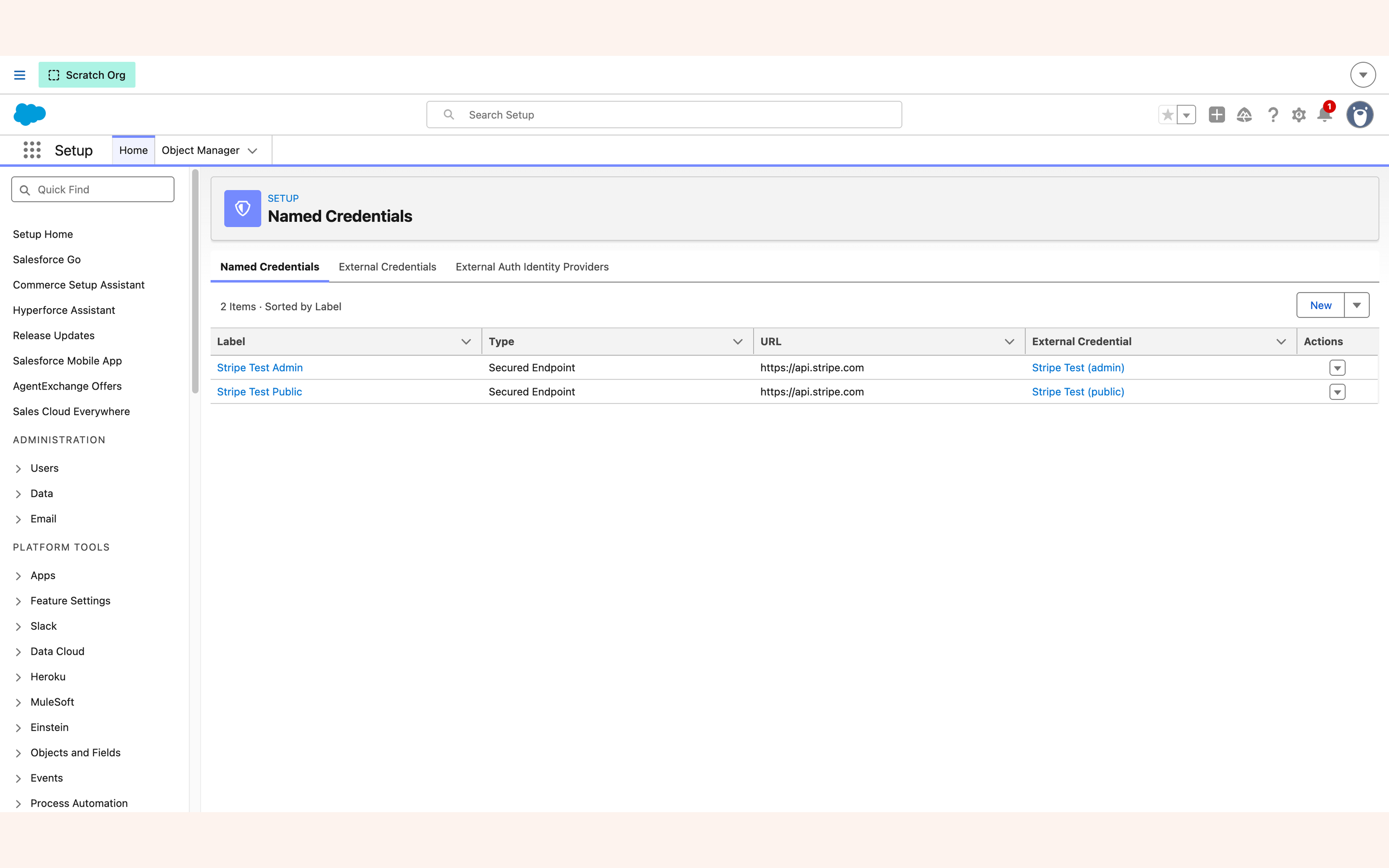Screen dimensions: 1389x868
Task: Click the sidebar vertical scrollbar
Action: tap(195, 281)
